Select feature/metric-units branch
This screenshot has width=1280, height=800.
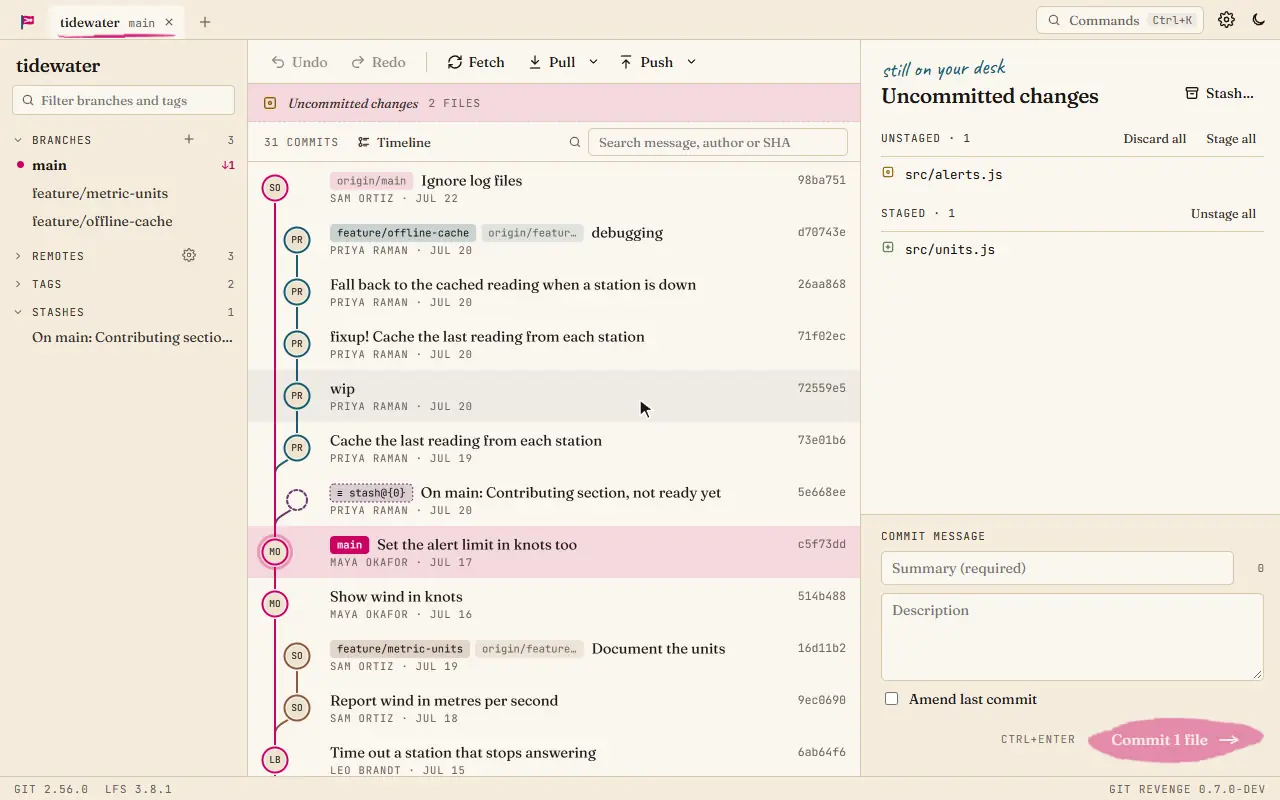[124, 194]
